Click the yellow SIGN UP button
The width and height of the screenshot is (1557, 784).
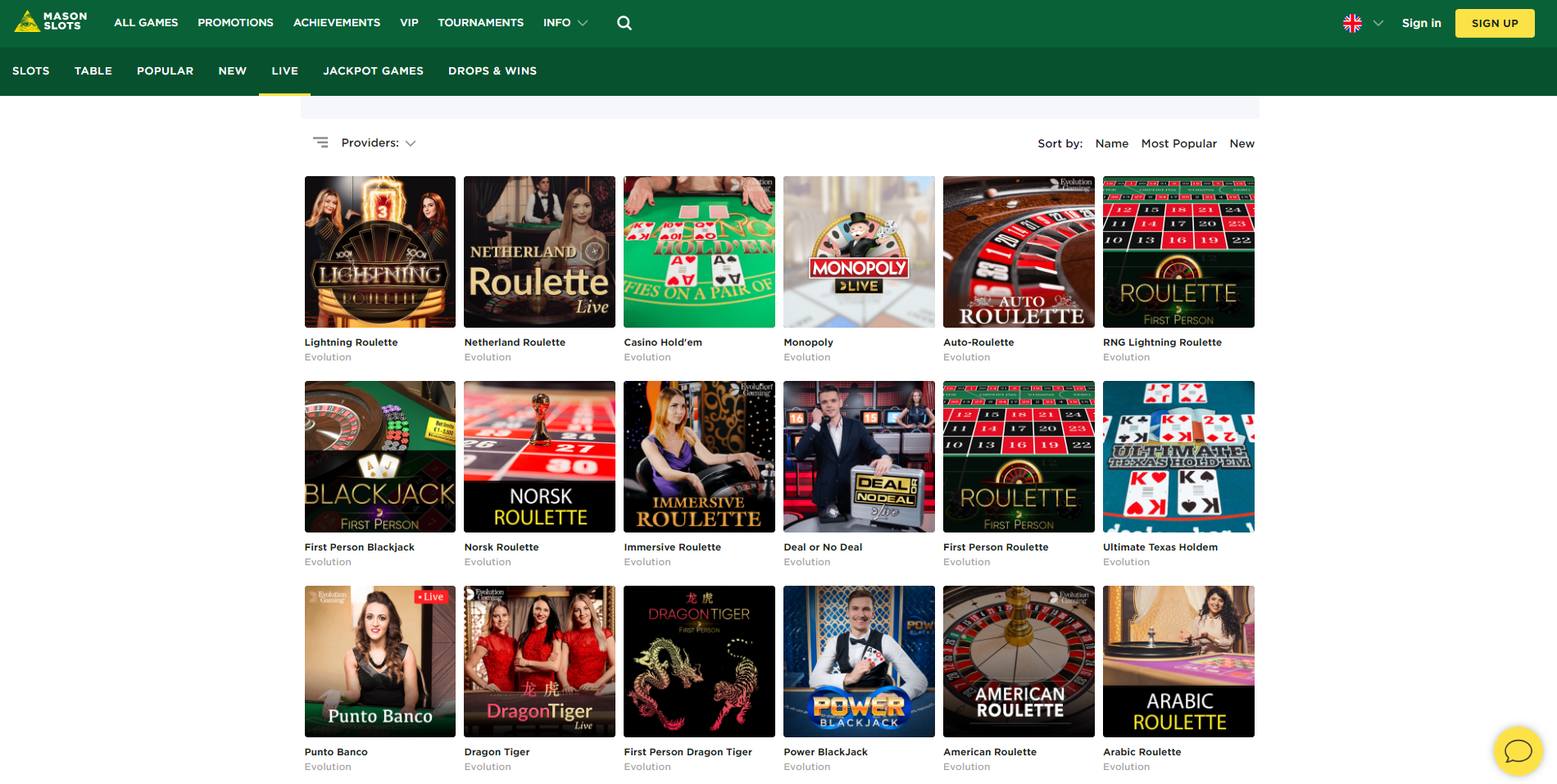point(1495,23)
